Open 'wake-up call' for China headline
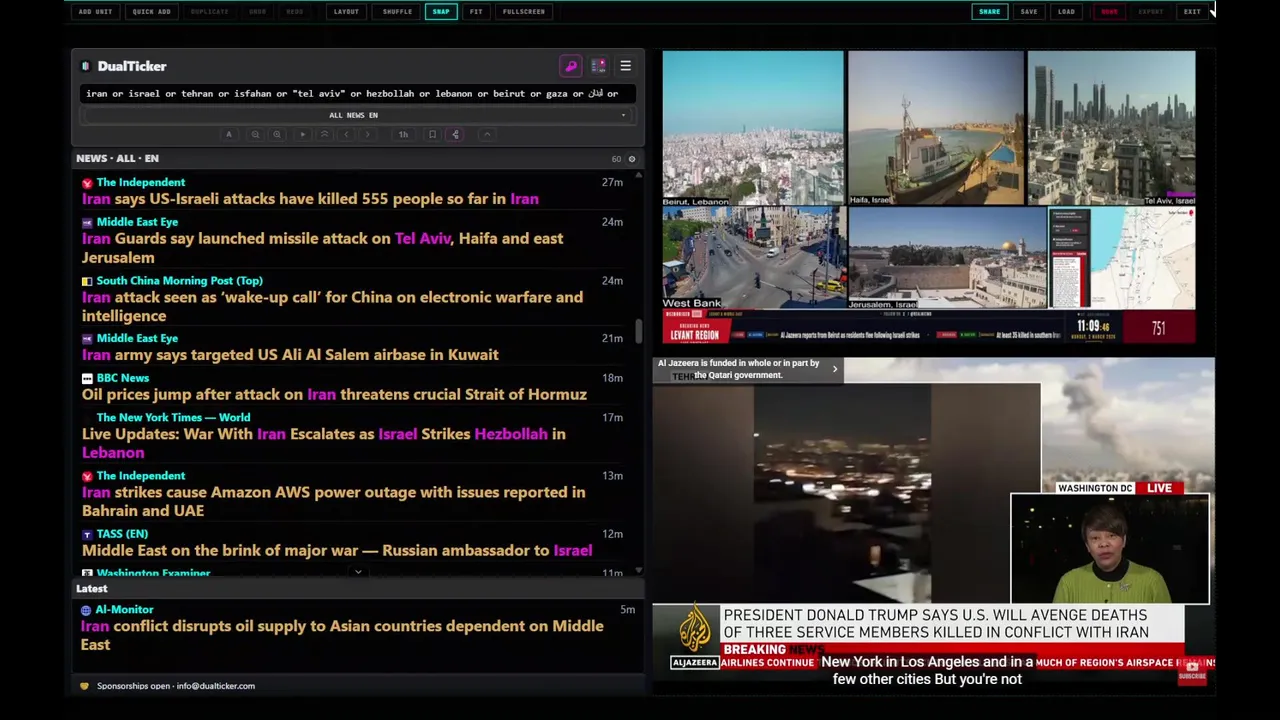The height and width of the screenshot is (720, 1280). pyautogui.click(x=332, y=306)
